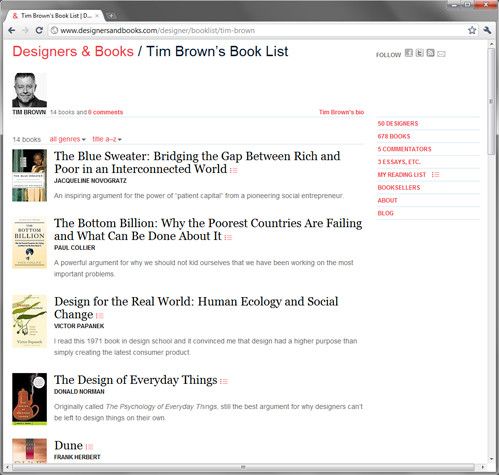Click the site icon in the address bar
499x475 pixels.
[54, 31]
